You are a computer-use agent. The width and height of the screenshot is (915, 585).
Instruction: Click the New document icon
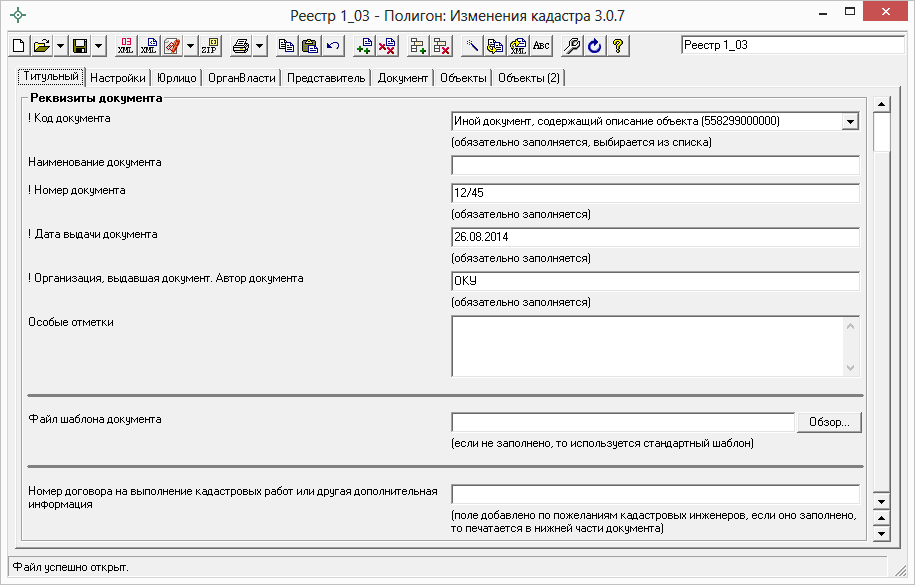18,46
